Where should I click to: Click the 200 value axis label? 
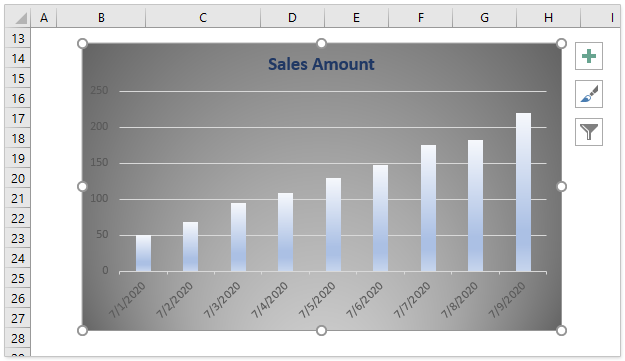pyautogui.click(x=99, y=126)
